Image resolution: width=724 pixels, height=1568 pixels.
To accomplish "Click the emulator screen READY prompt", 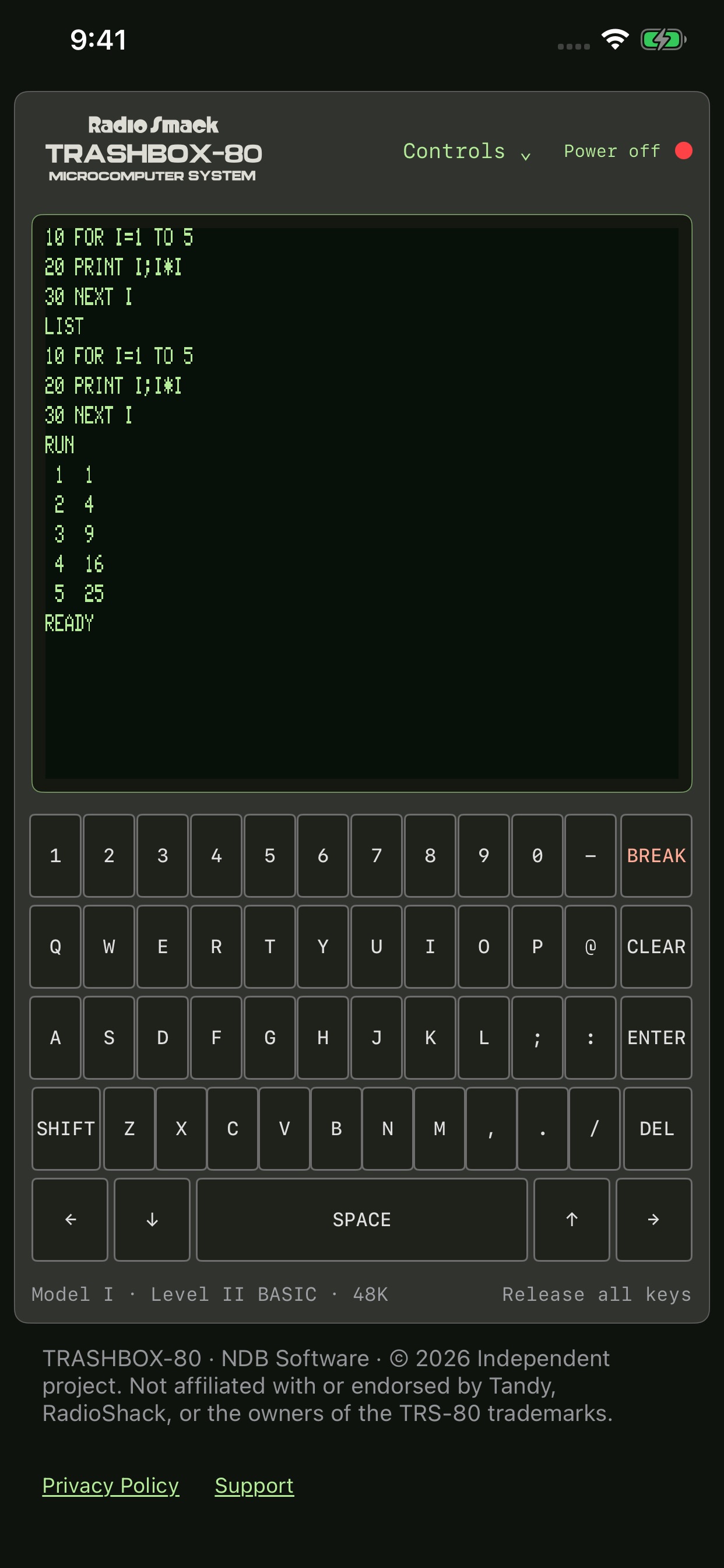I will [x=69, y=622].
